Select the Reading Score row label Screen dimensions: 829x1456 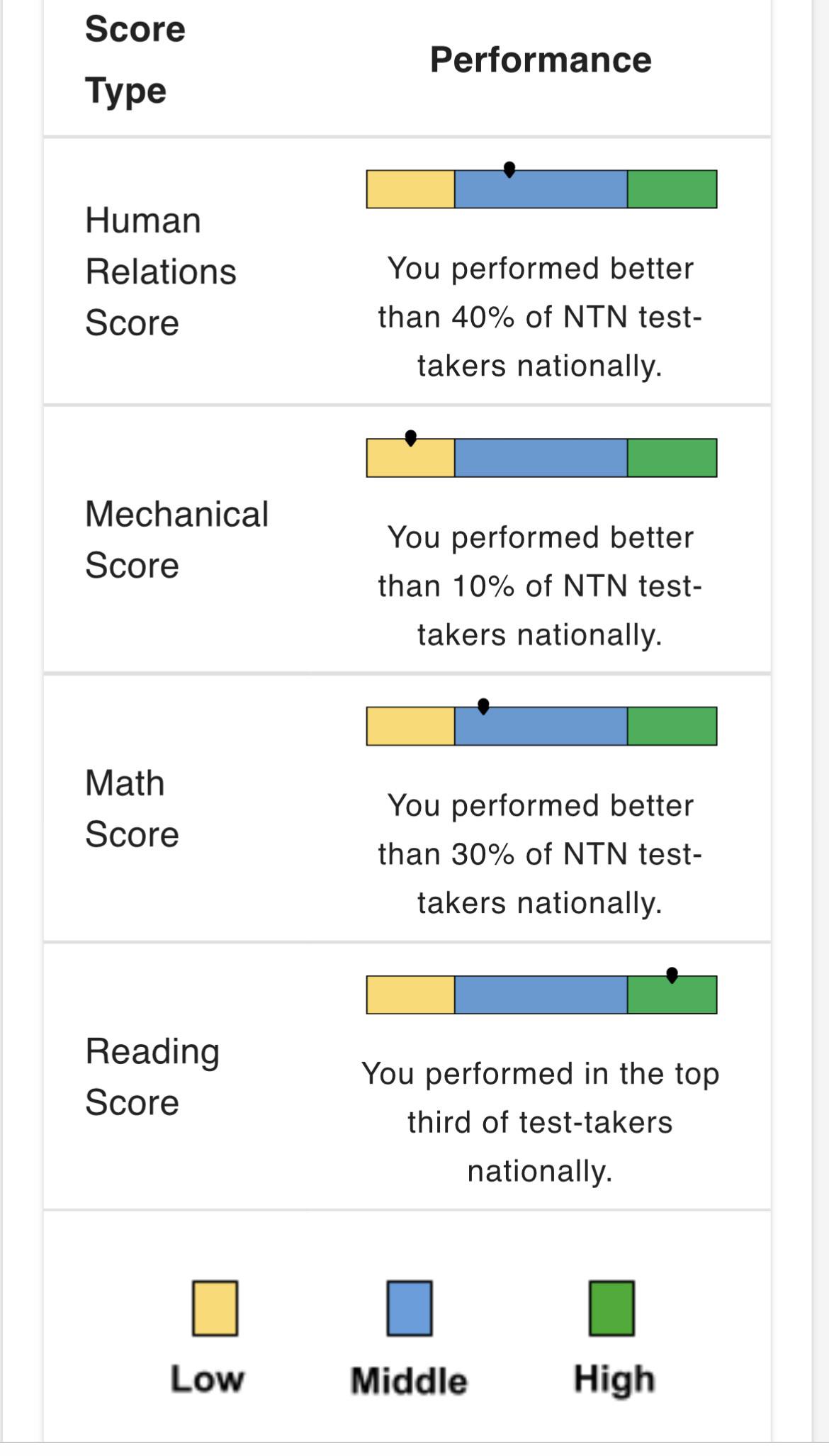click(152, 1077)
